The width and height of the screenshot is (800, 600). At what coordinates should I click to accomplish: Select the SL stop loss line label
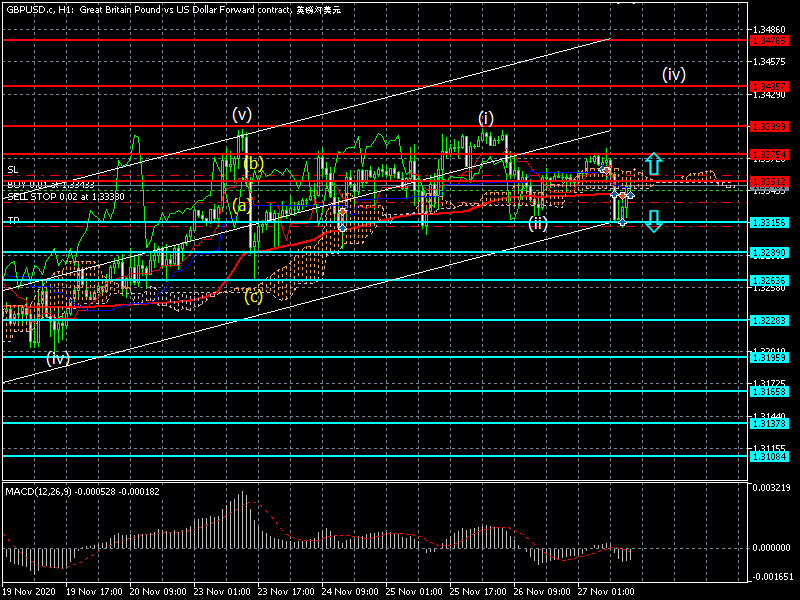pos(12,171)
